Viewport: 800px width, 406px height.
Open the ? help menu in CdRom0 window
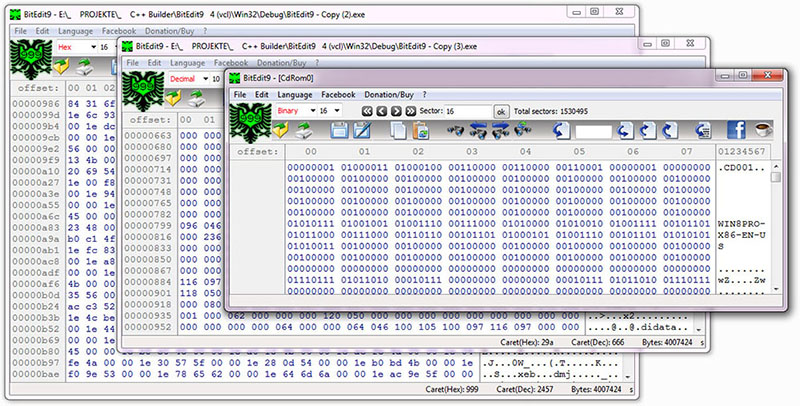coord(424,95)
